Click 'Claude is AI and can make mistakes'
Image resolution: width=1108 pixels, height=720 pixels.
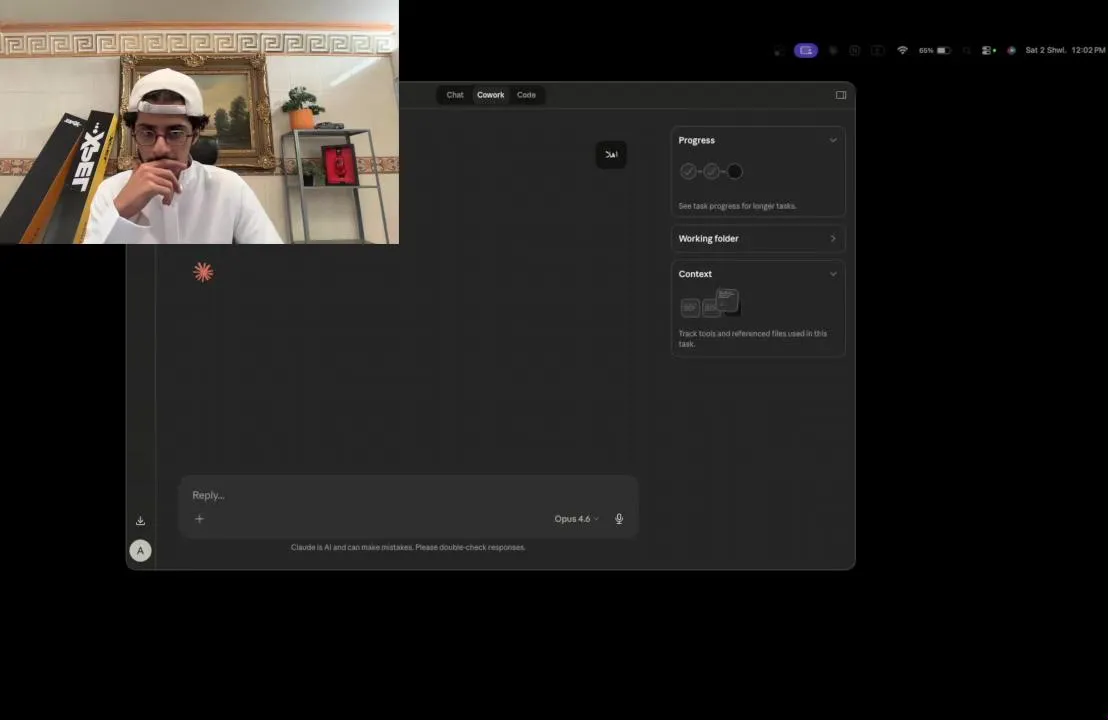point(408,547)
